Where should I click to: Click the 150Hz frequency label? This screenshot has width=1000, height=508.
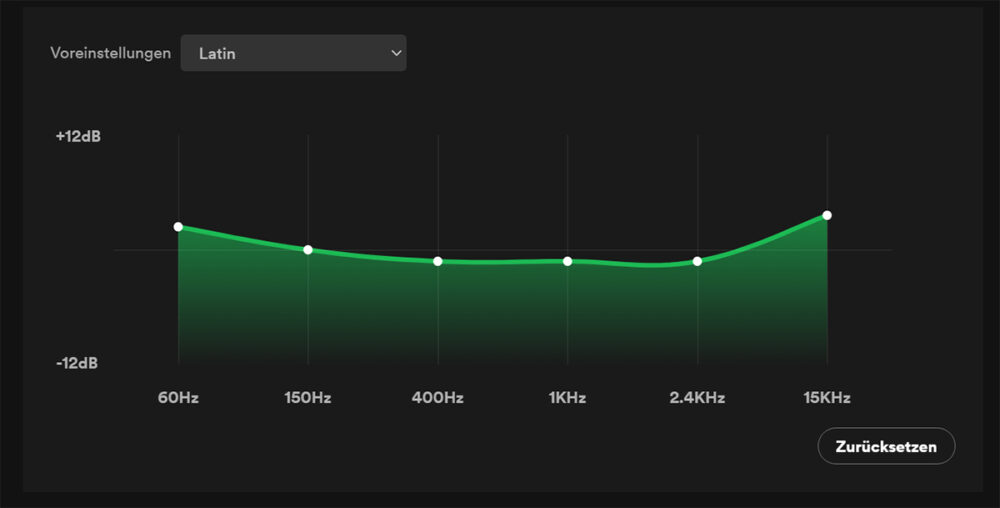pyautogui.click(x=308, y=398)
